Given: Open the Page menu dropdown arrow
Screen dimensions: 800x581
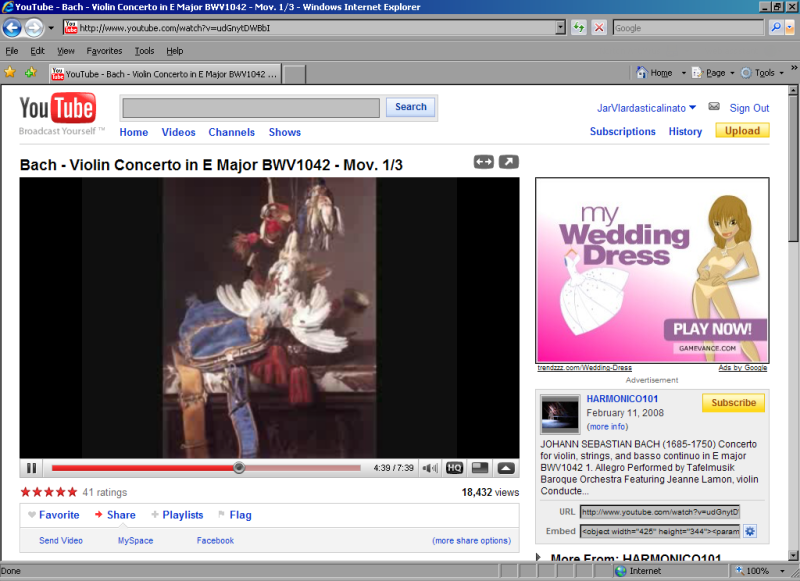Looking at the screenshot, I should click(x=732, y=73).
